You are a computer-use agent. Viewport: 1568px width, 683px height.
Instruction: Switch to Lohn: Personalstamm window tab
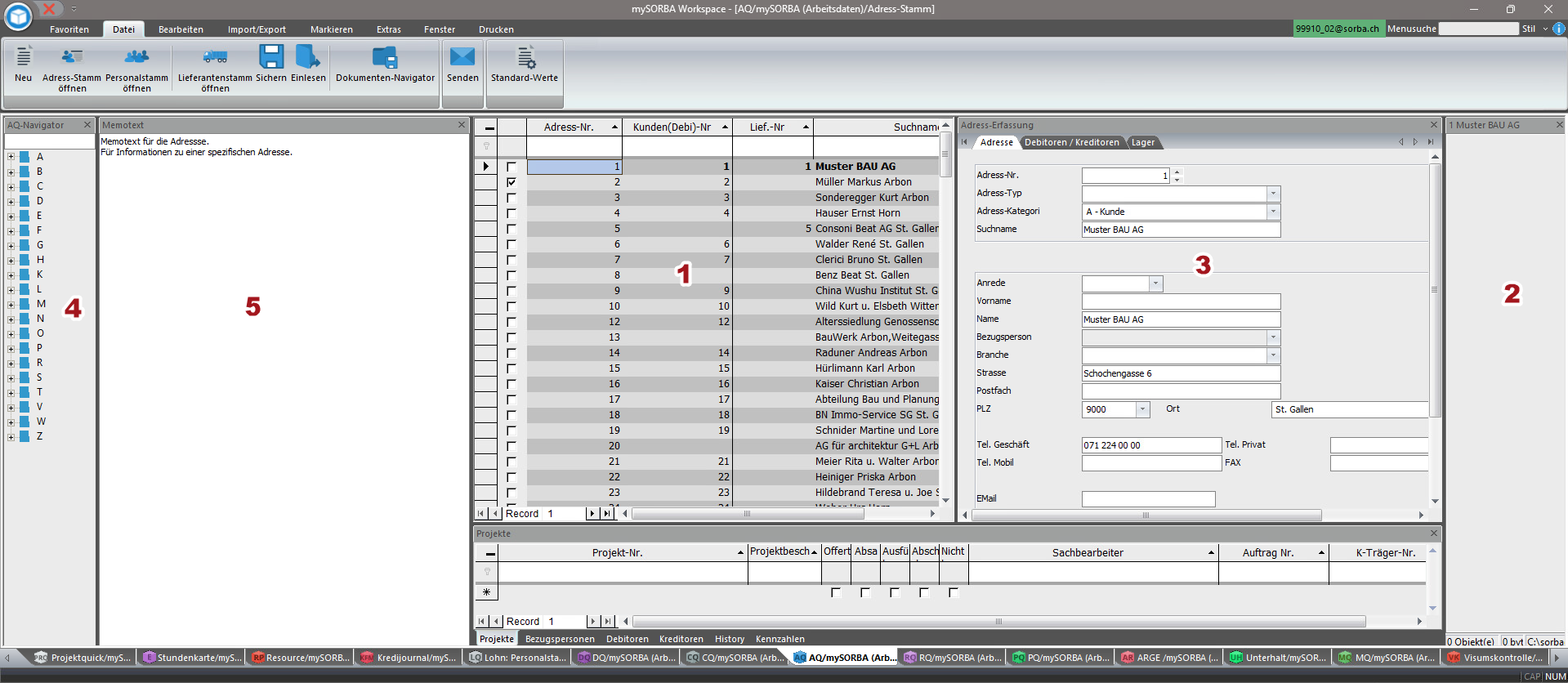(x=517, y=658)
